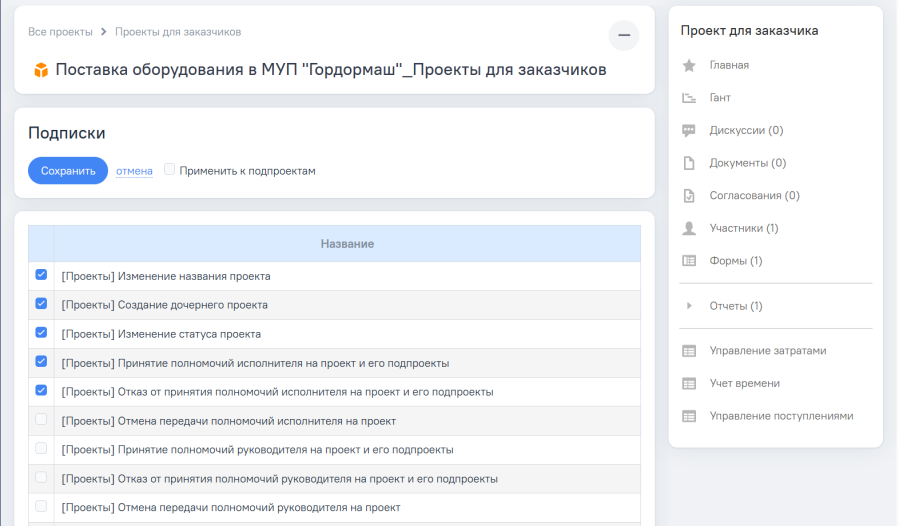Open Гант in project menu
The height and width of the screenshot is (526, 899).
(x=720, y=98)
